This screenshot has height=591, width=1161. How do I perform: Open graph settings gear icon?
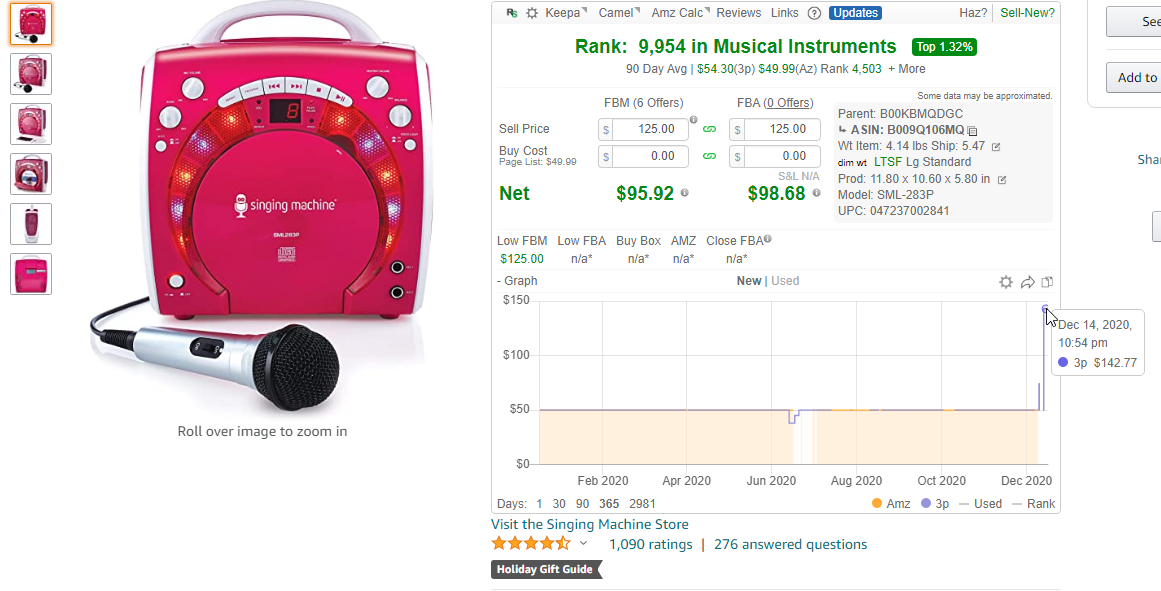coord(1006,281)
